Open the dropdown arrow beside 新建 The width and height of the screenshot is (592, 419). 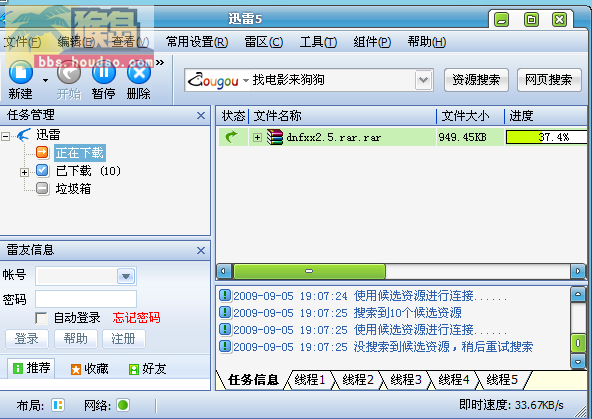pyautogui.click(x=45, y=80)
